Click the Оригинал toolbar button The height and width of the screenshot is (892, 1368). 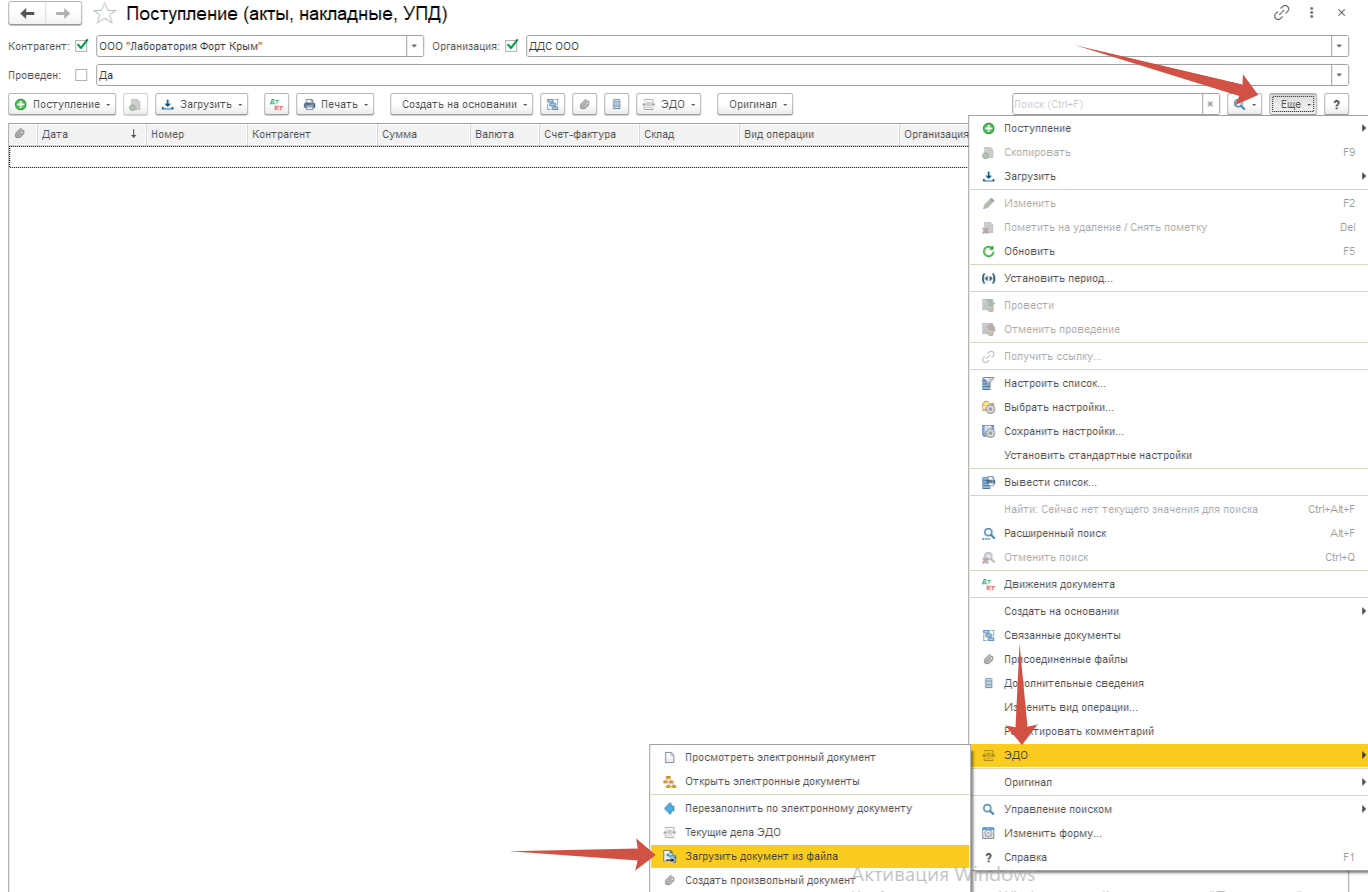pyautogui.click(x=755, y=104)
